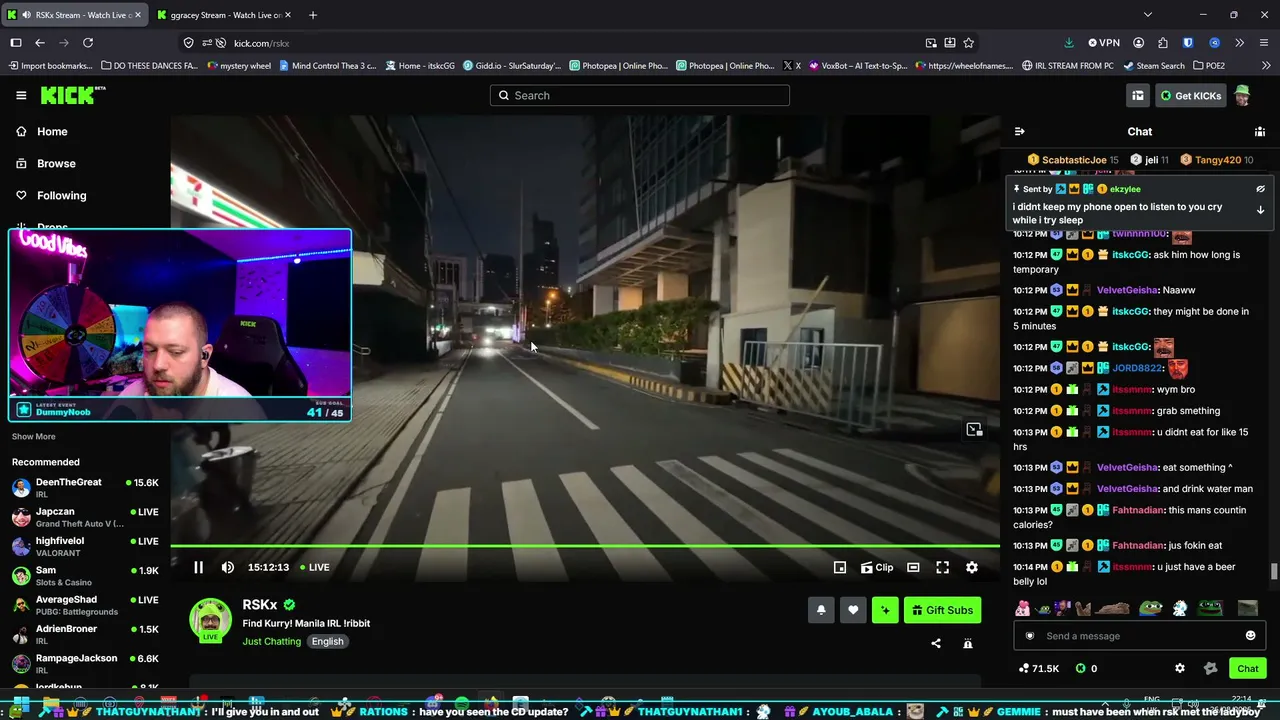Open a new browser tab

tap(313, 15)
